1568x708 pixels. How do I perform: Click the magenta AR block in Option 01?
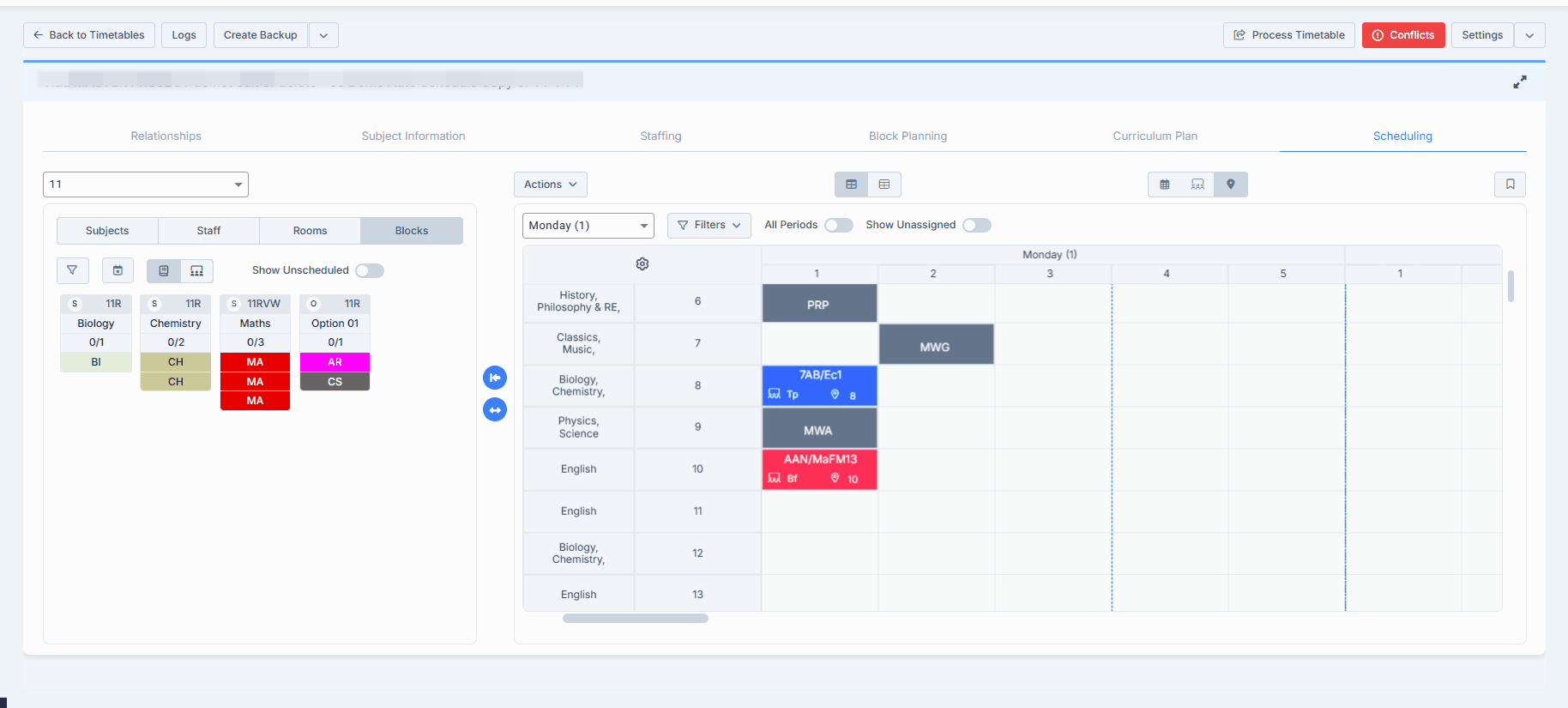[x=335, y=362]
